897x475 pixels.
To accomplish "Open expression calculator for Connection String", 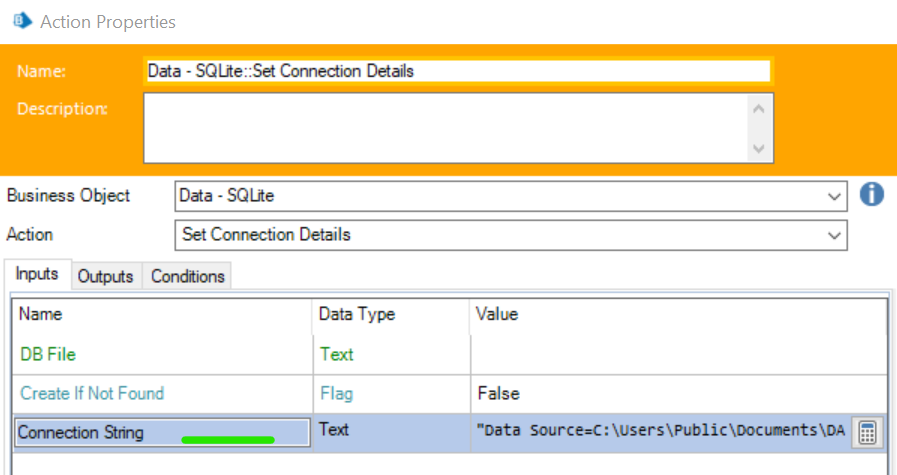I will [x=867, y=433].
